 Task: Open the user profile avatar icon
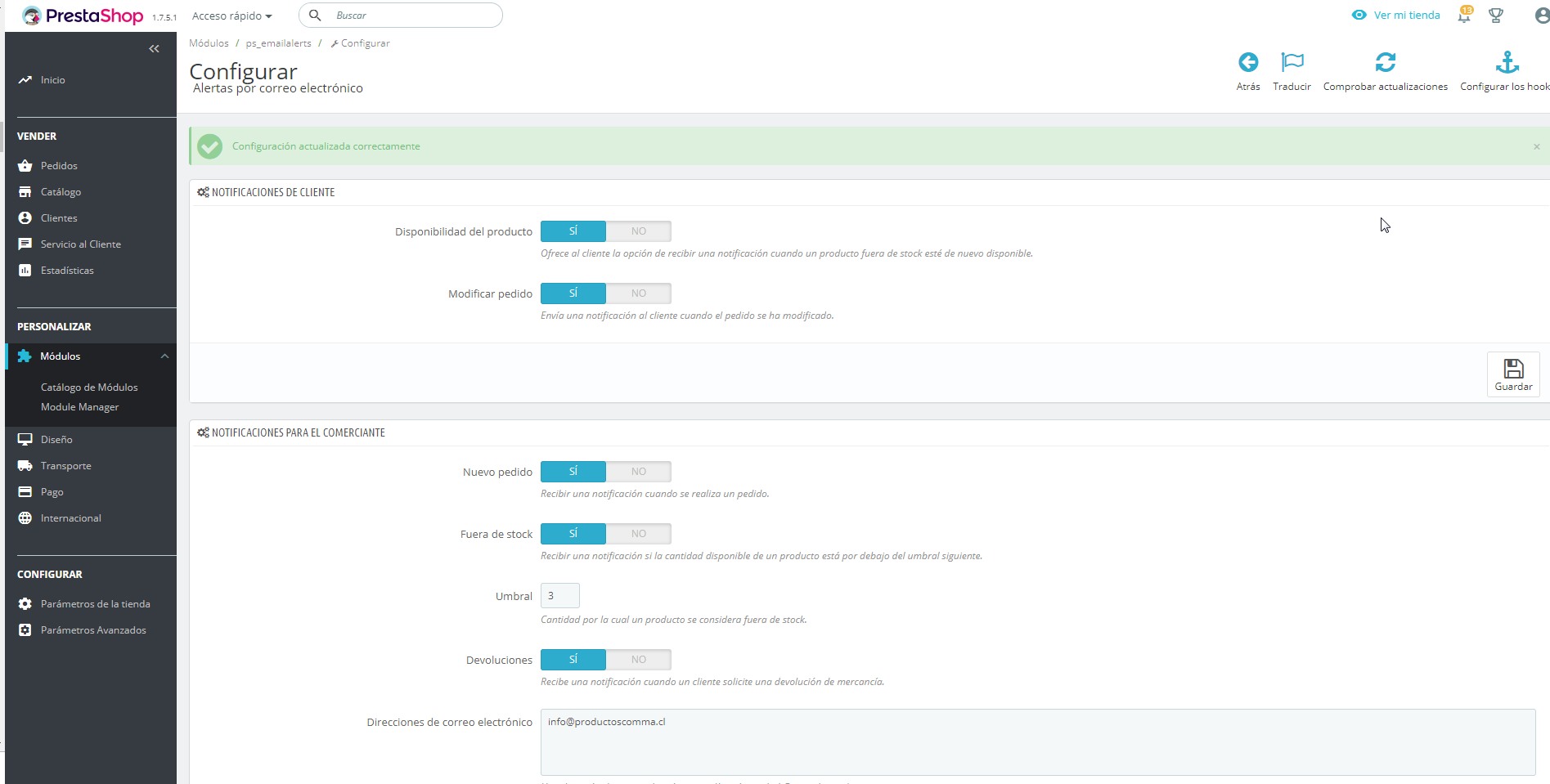click(1542, 15)
